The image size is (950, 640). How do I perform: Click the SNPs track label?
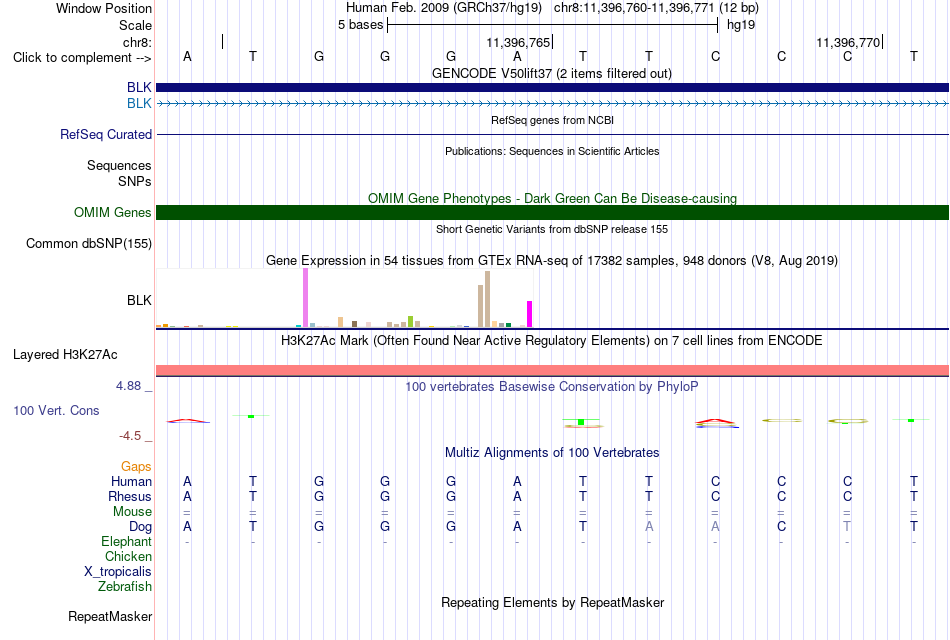point(135,181)
